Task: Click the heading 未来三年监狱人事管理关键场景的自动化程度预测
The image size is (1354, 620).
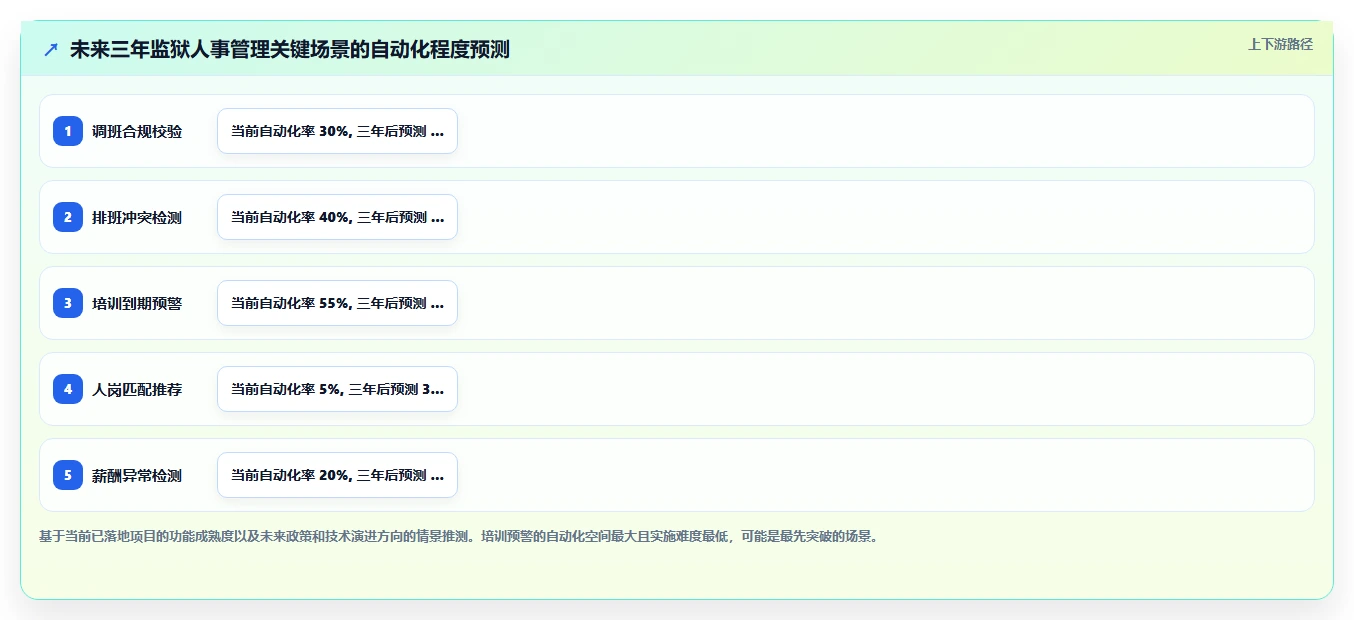Action: click(x=290, y=50)
